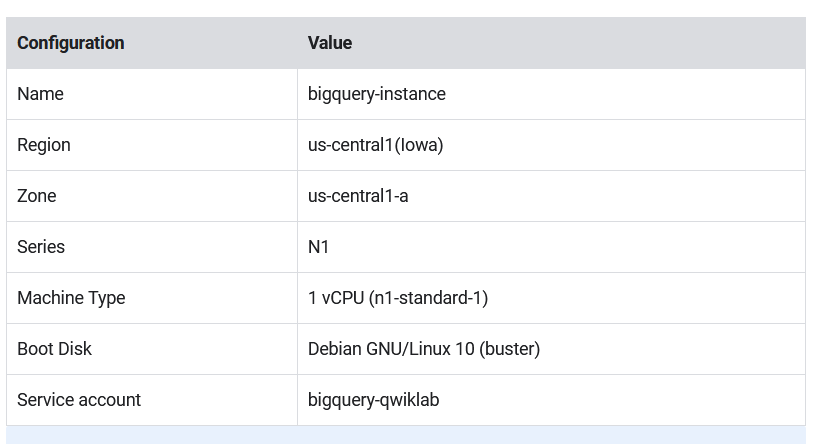Click the Debian GNU/Linux 10 (buster) value
Image resolution: width=815 pixels, height=444 pixels.
tap(424, 349)
